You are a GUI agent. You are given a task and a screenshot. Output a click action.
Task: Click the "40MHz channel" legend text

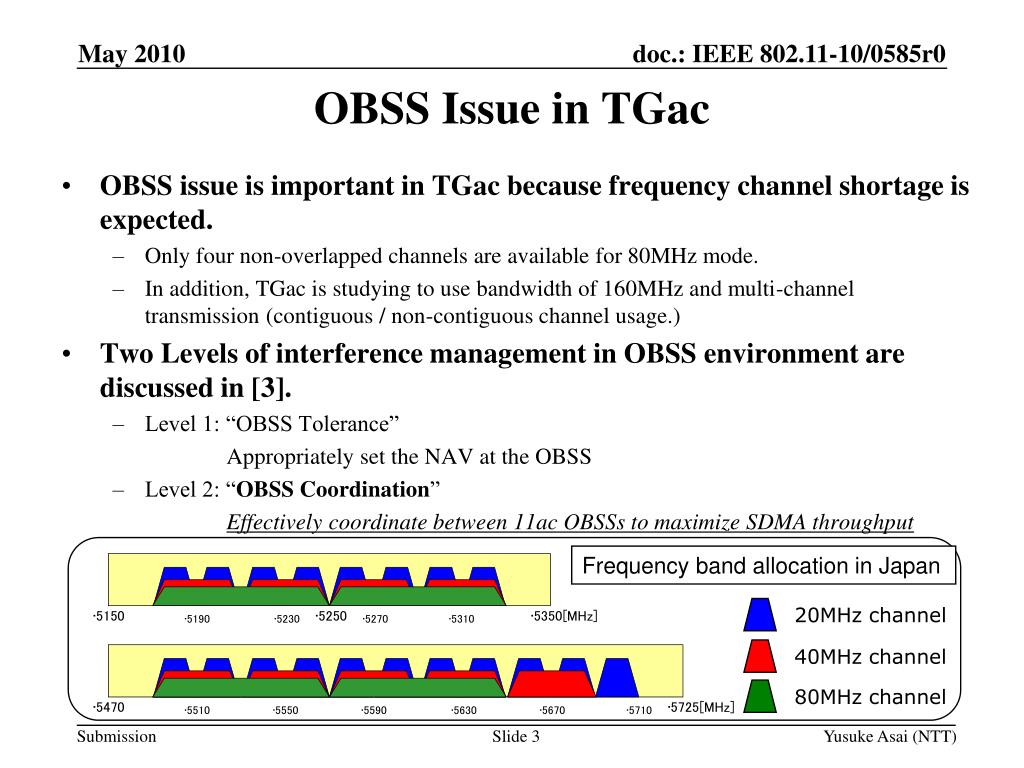coord(870,656)
